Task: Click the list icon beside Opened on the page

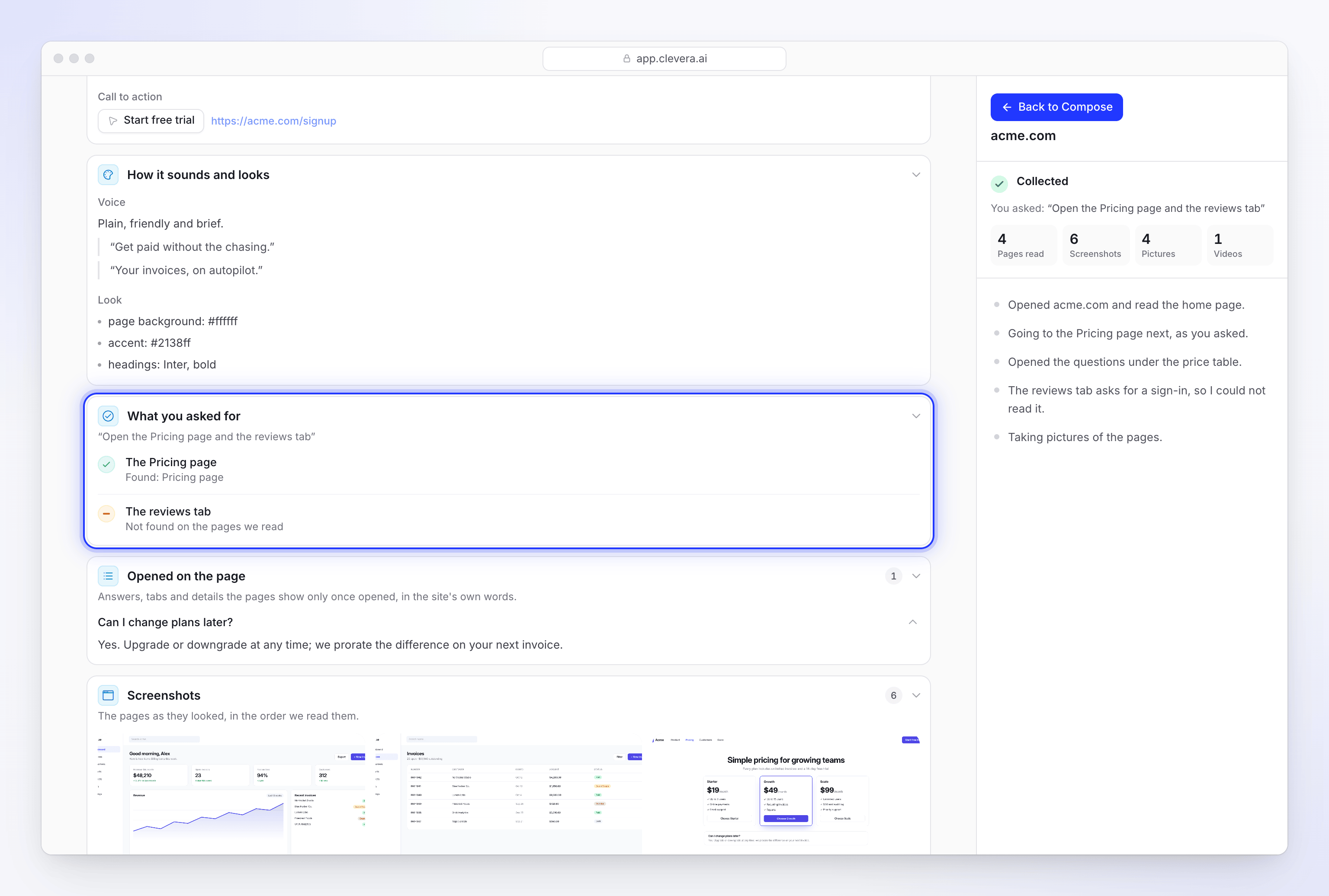Action: coord(108,576)
